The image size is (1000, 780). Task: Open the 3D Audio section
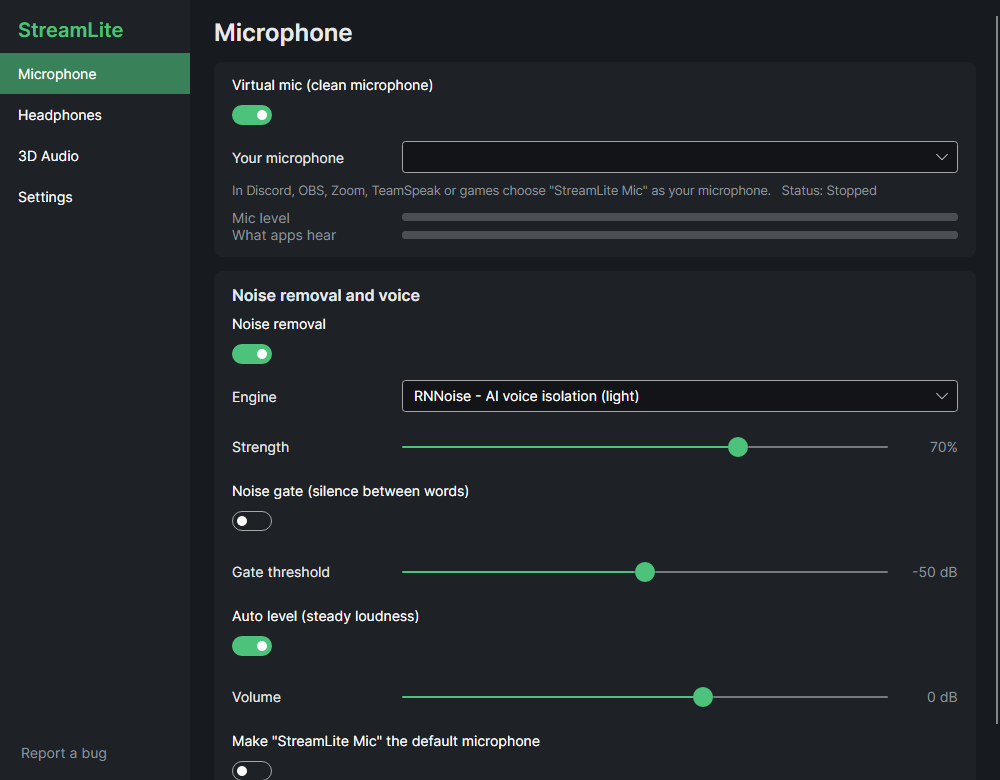coord(95,156)
